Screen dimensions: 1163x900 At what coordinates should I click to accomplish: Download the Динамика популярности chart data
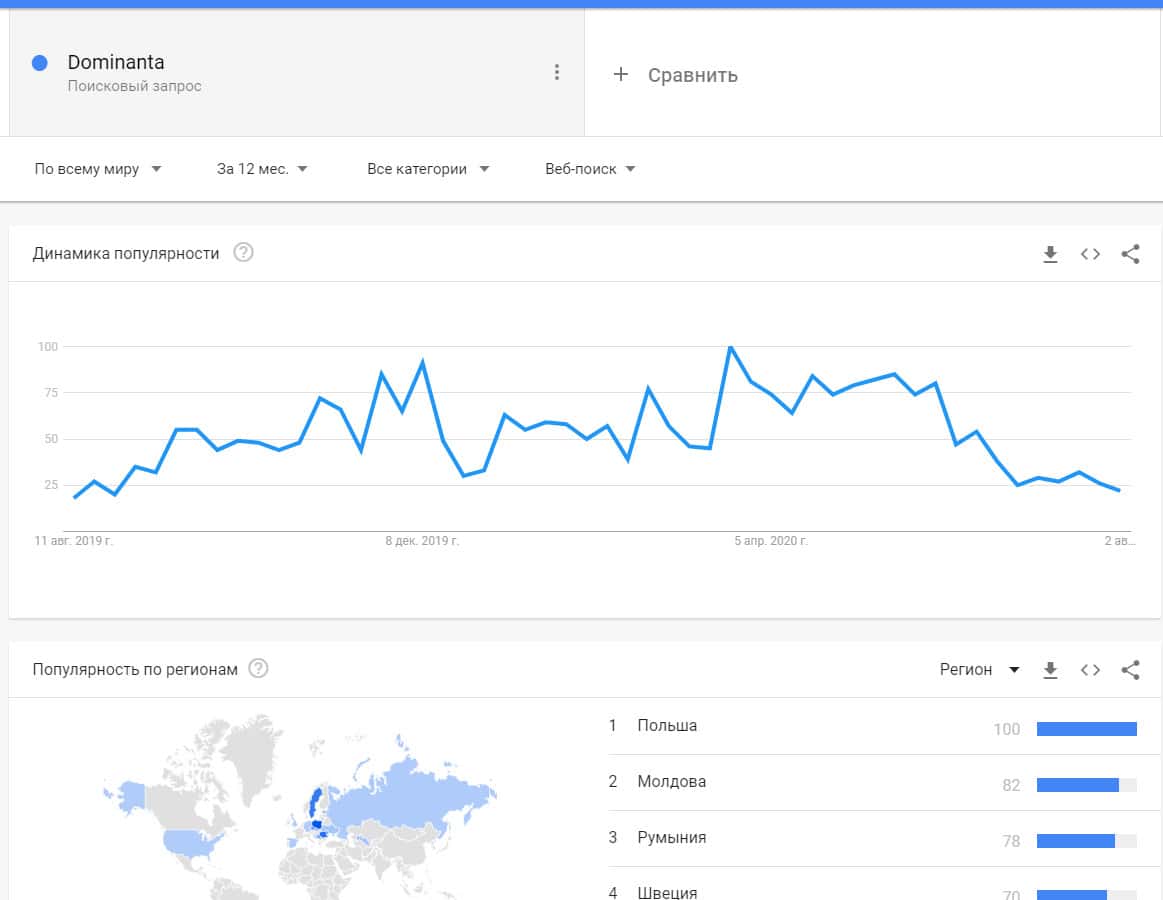click(x=1050, y=254)
